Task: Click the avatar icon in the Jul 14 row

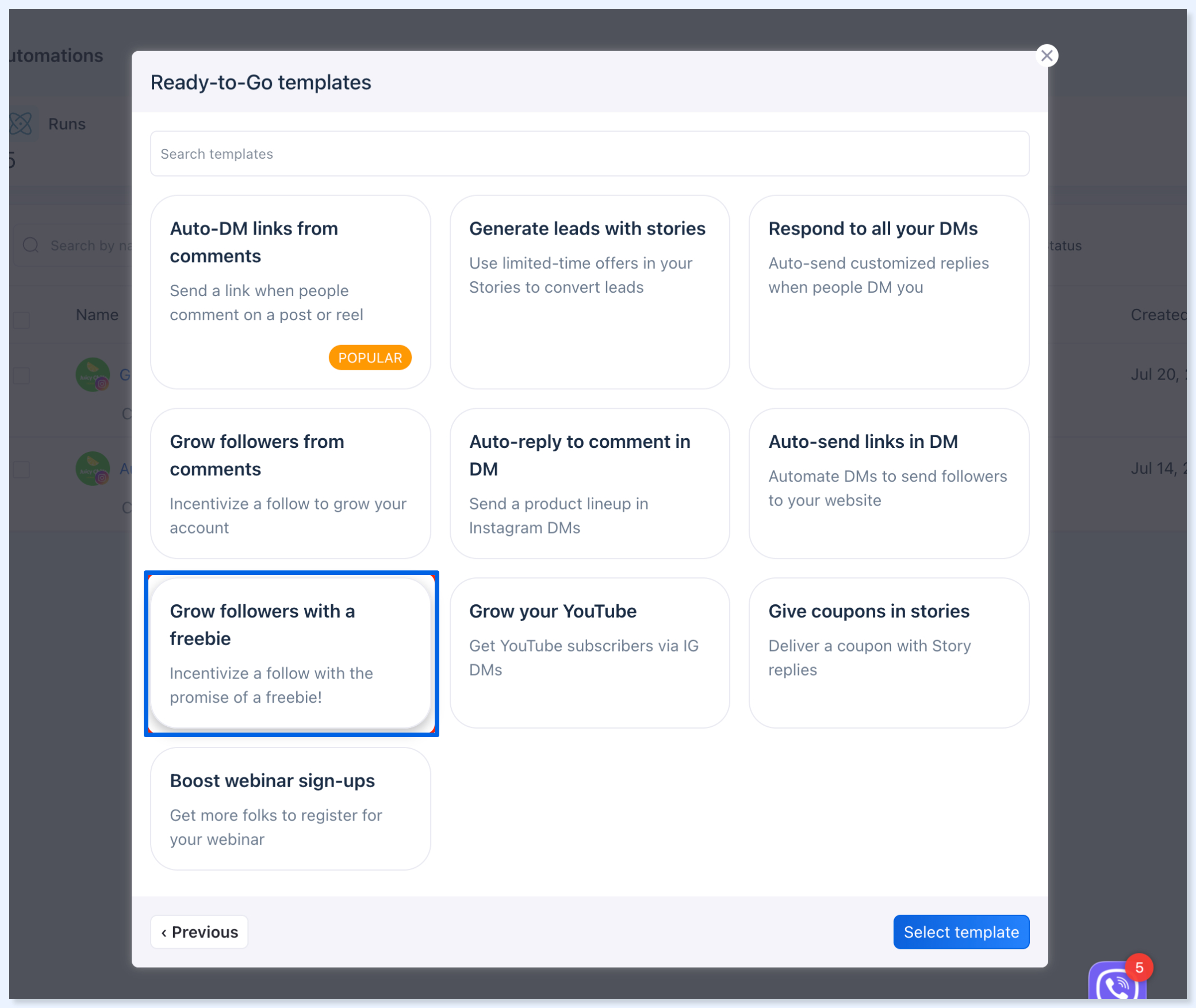Action: click(x=93, y=469)
